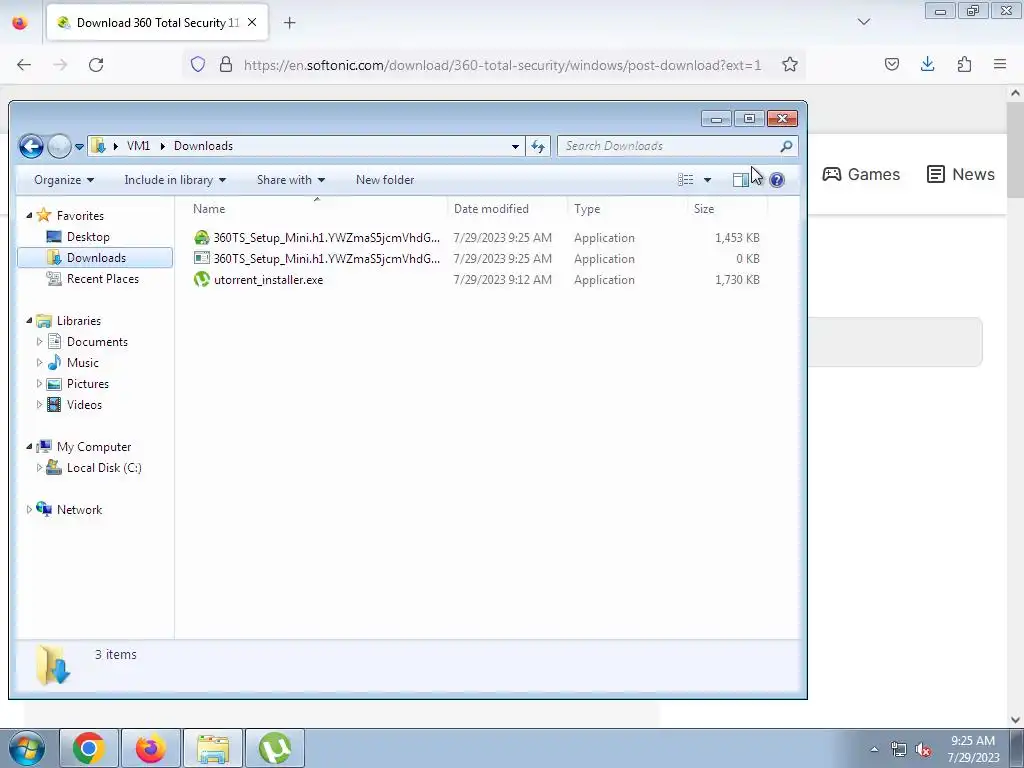Open the News section on Softonic

click(x=961, y=174)
